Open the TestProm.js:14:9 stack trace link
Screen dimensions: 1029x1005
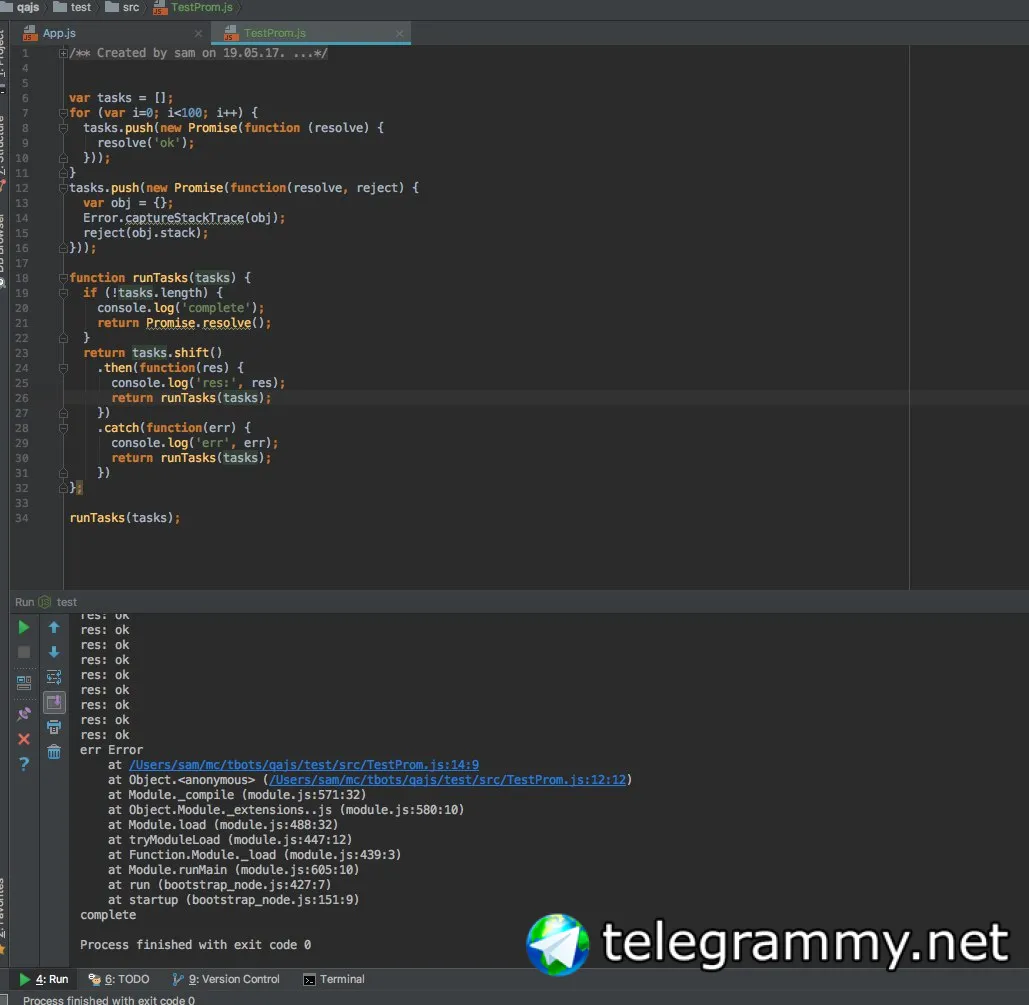304,765
